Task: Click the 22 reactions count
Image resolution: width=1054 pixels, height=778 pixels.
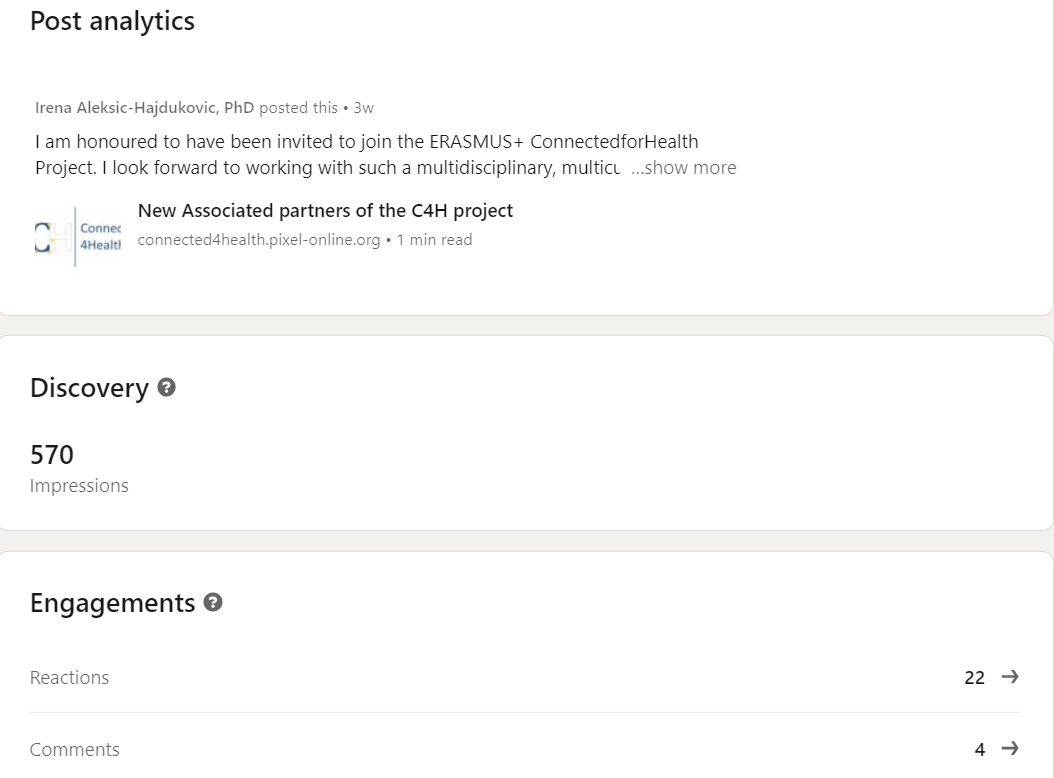Action: (974, 678)
